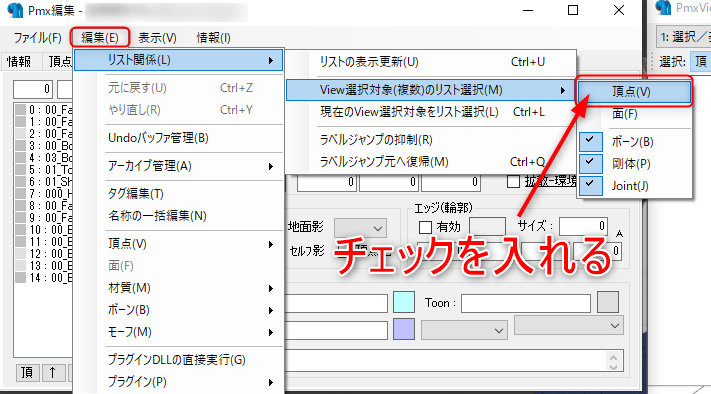Viewport: 711px width, 394px height.
Task: Open 名称の一括編集(N) entry
Action: tap(179, 216)
